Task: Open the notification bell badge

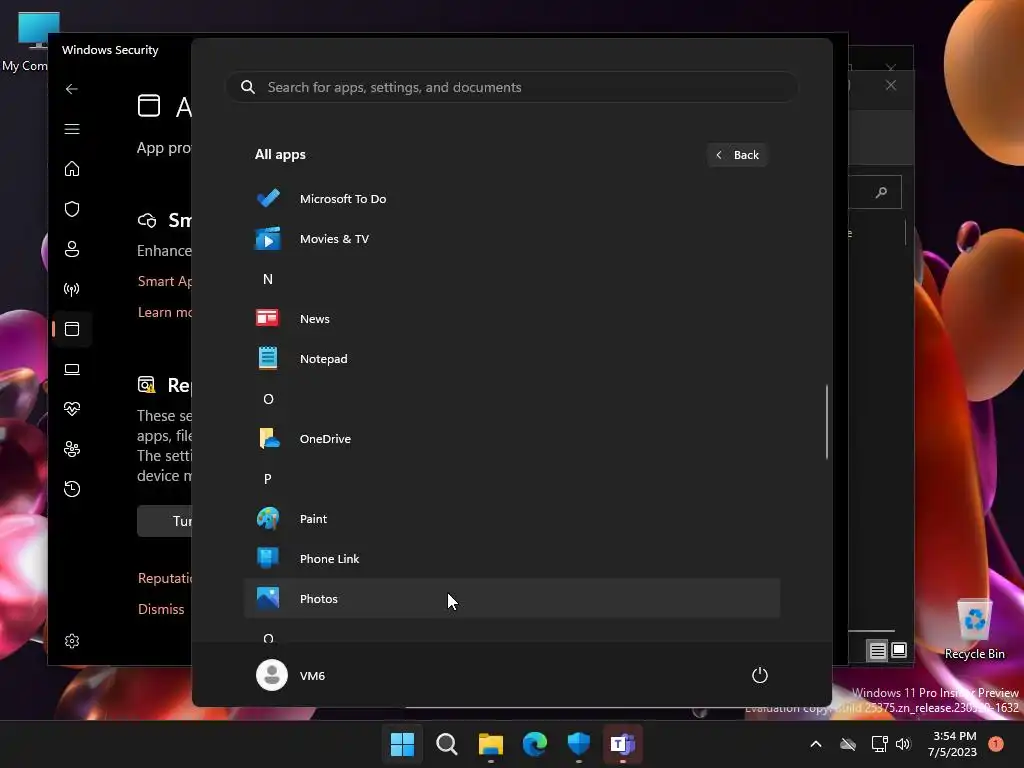Action: click(x=996, y=744)
